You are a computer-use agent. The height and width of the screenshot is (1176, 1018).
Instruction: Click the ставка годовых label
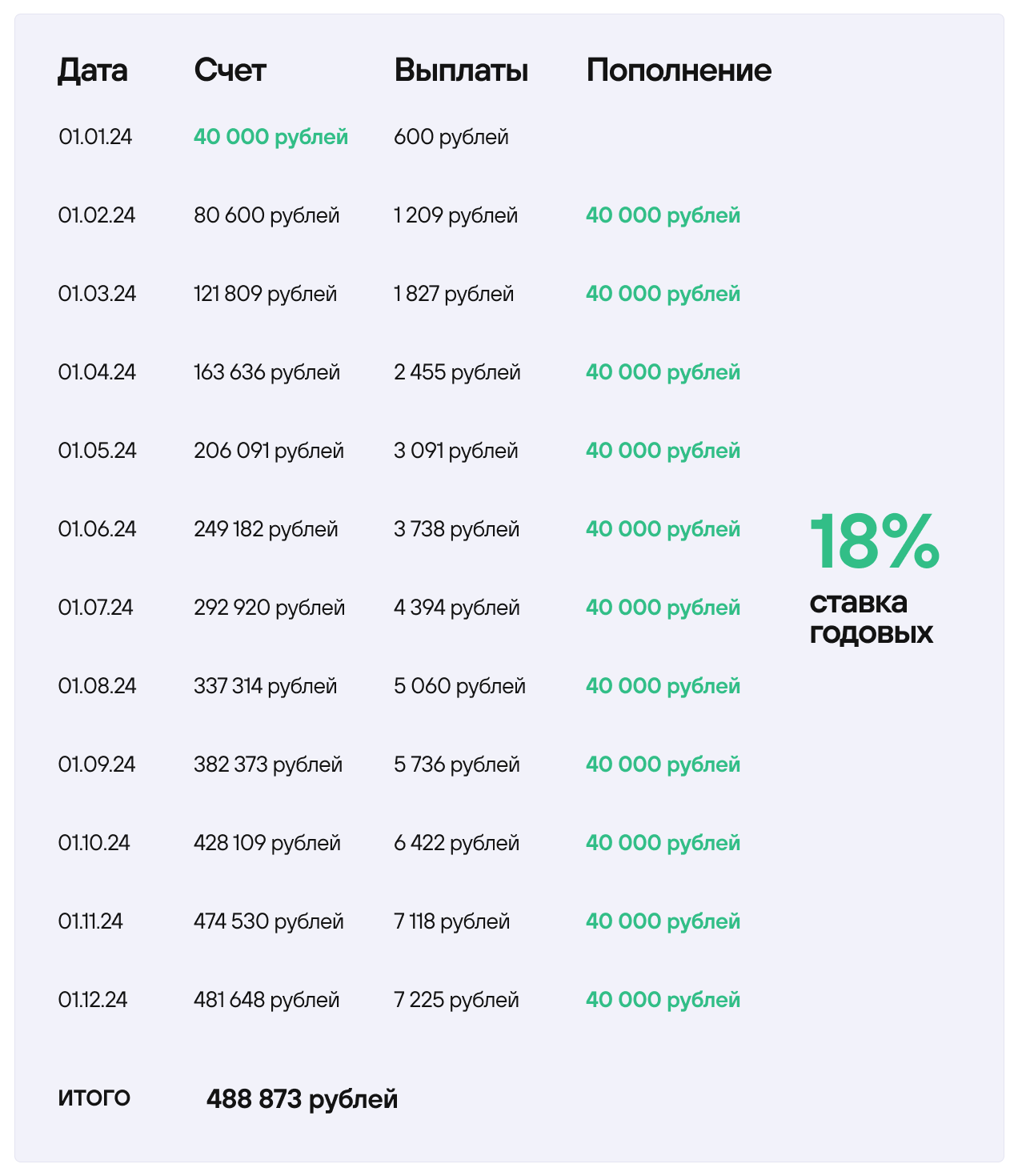pos(871,617)
